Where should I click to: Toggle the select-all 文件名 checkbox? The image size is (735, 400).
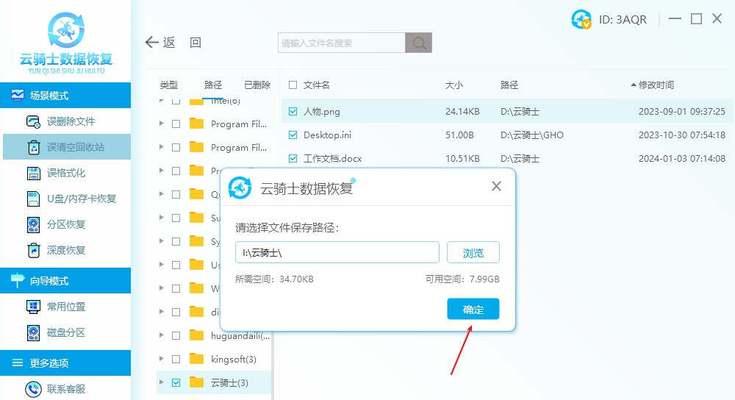[293, 85]
